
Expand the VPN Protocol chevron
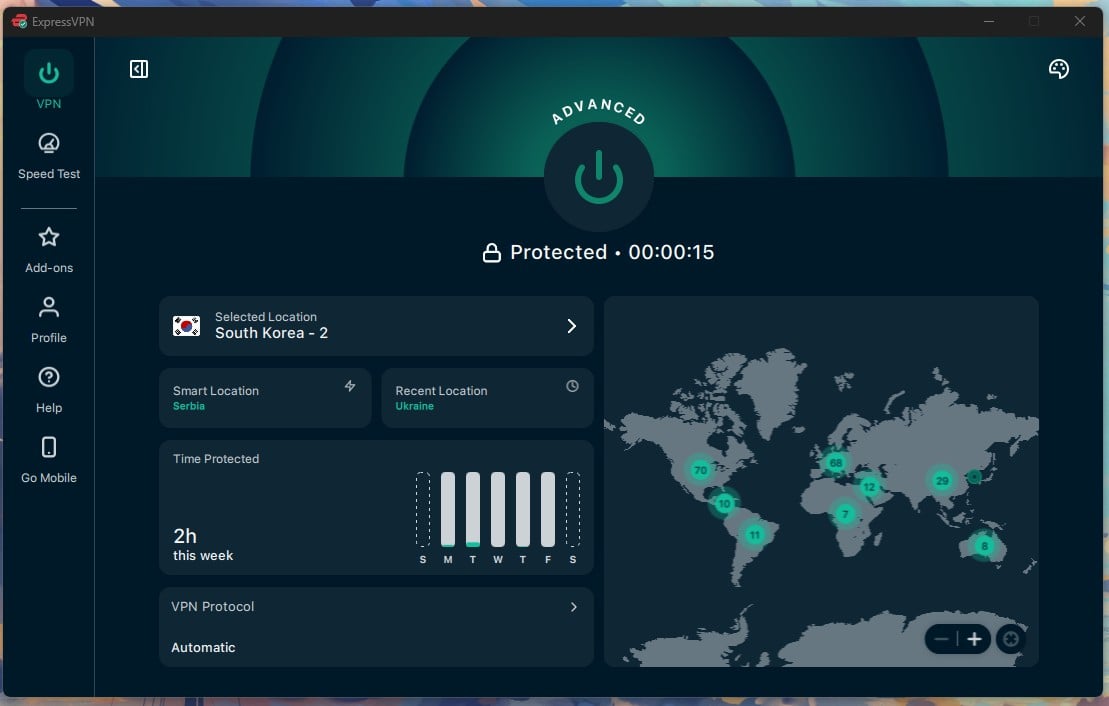pos(574,607)
